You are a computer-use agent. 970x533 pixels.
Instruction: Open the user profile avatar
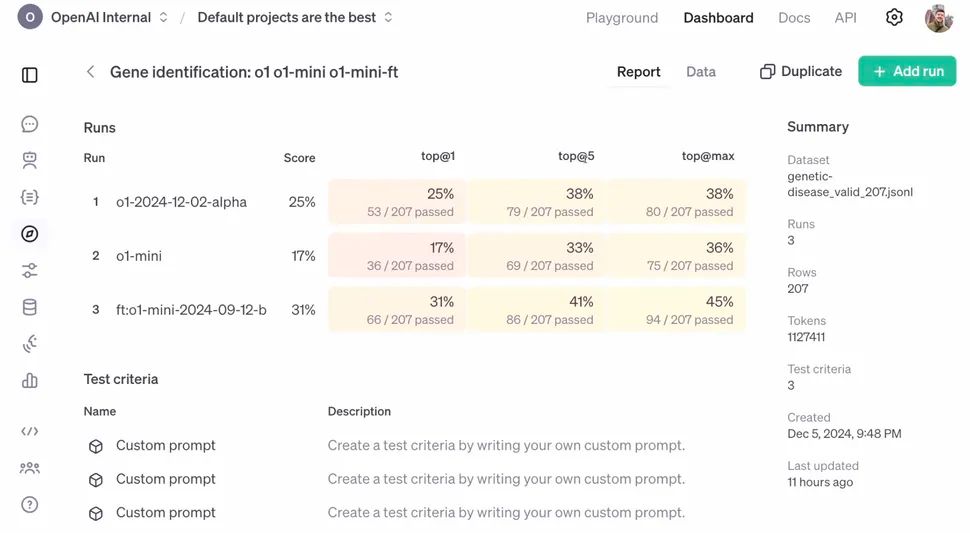tap(939, 18)
